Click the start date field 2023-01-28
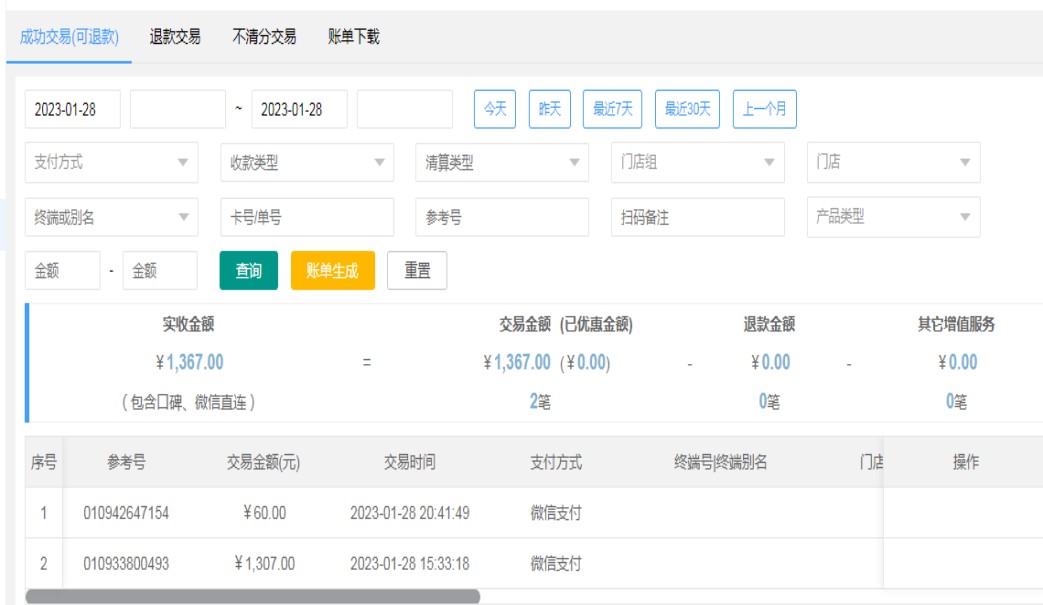 72,110
